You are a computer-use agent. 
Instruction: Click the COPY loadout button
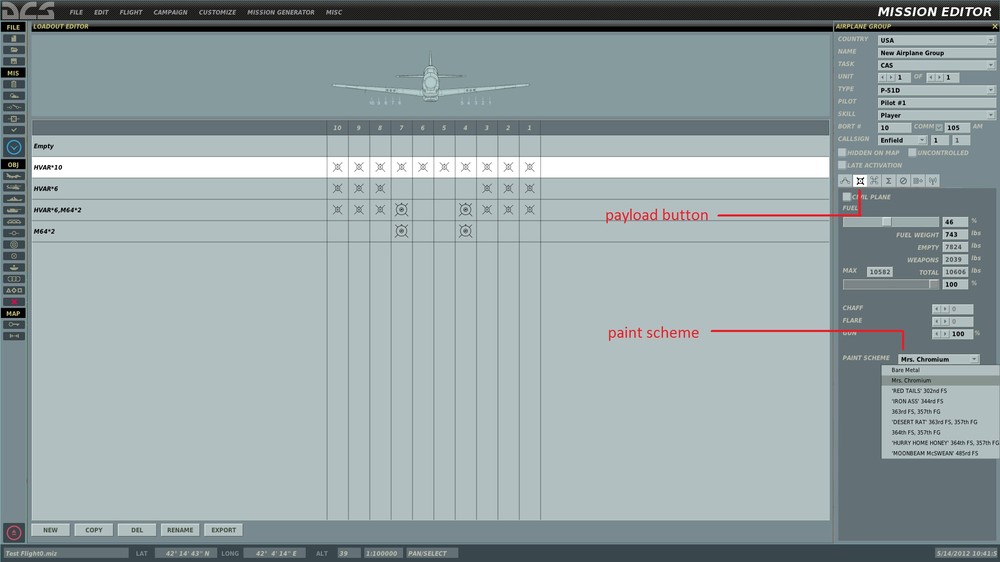point(94,530)
